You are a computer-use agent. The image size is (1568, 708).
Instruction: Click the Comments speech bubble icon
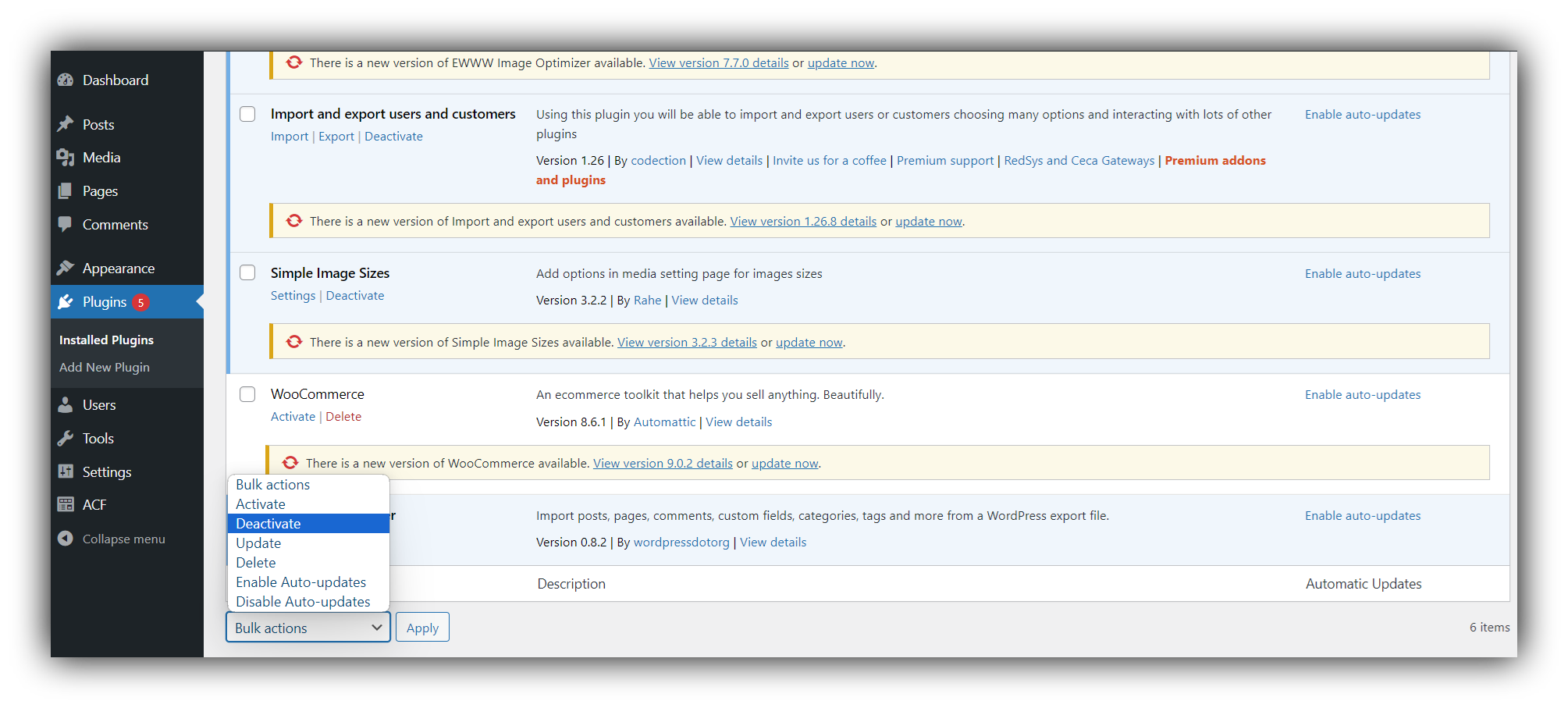pyautogui.click(x=66, y=224)
